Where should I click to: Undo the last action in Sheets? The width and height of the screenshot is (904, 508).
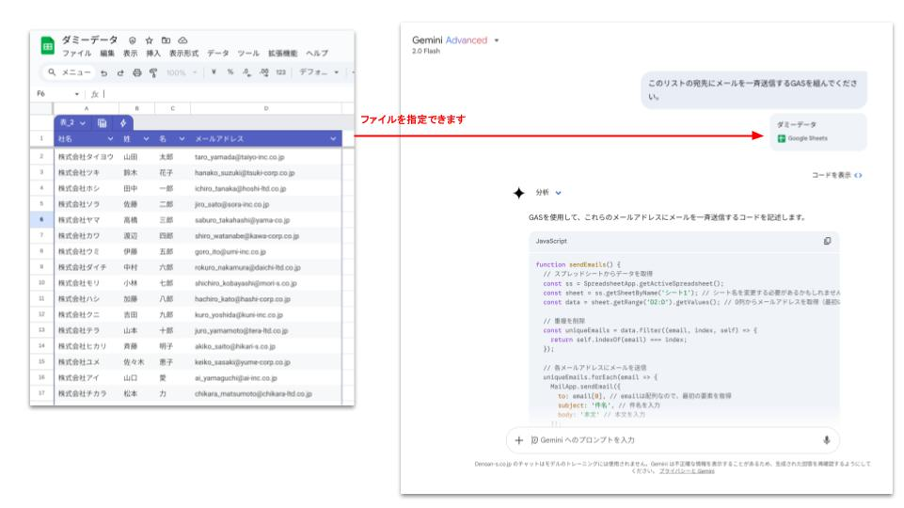coord(104,73)
